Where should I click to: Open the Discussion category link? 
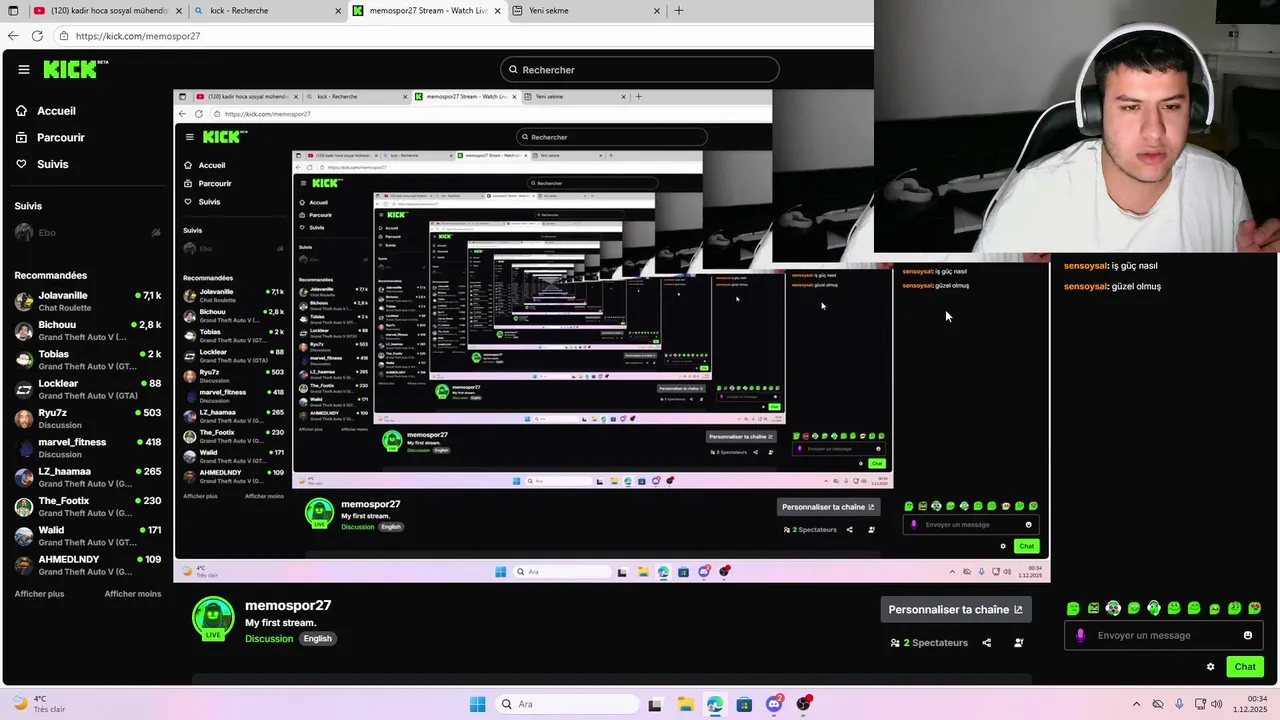pyautogui.click(x=269, y=639)
